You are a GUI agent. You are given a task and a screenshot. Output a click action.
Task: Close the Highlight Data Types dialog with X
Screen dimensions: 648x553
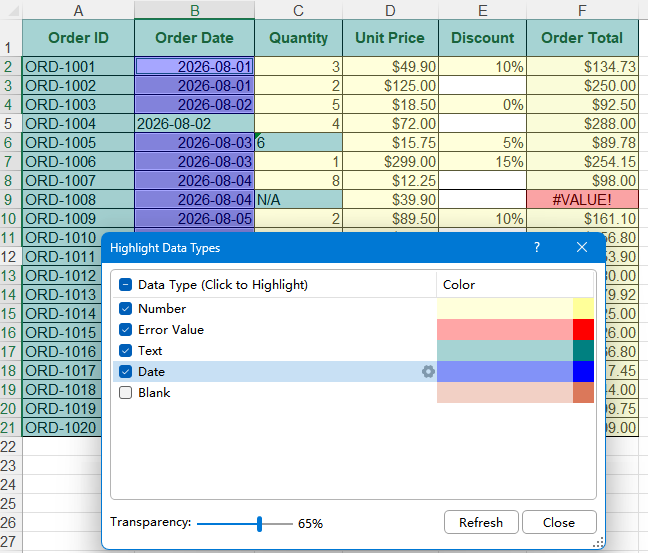click(582, 247)
